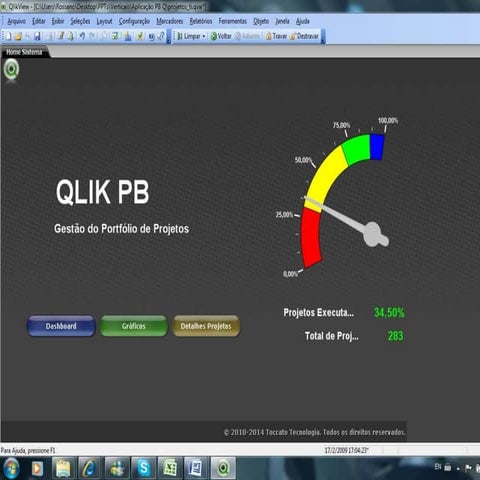Click the red gauge segment
Image resolution: width=480 pixels, height=480 pixels.
point(311,237)
